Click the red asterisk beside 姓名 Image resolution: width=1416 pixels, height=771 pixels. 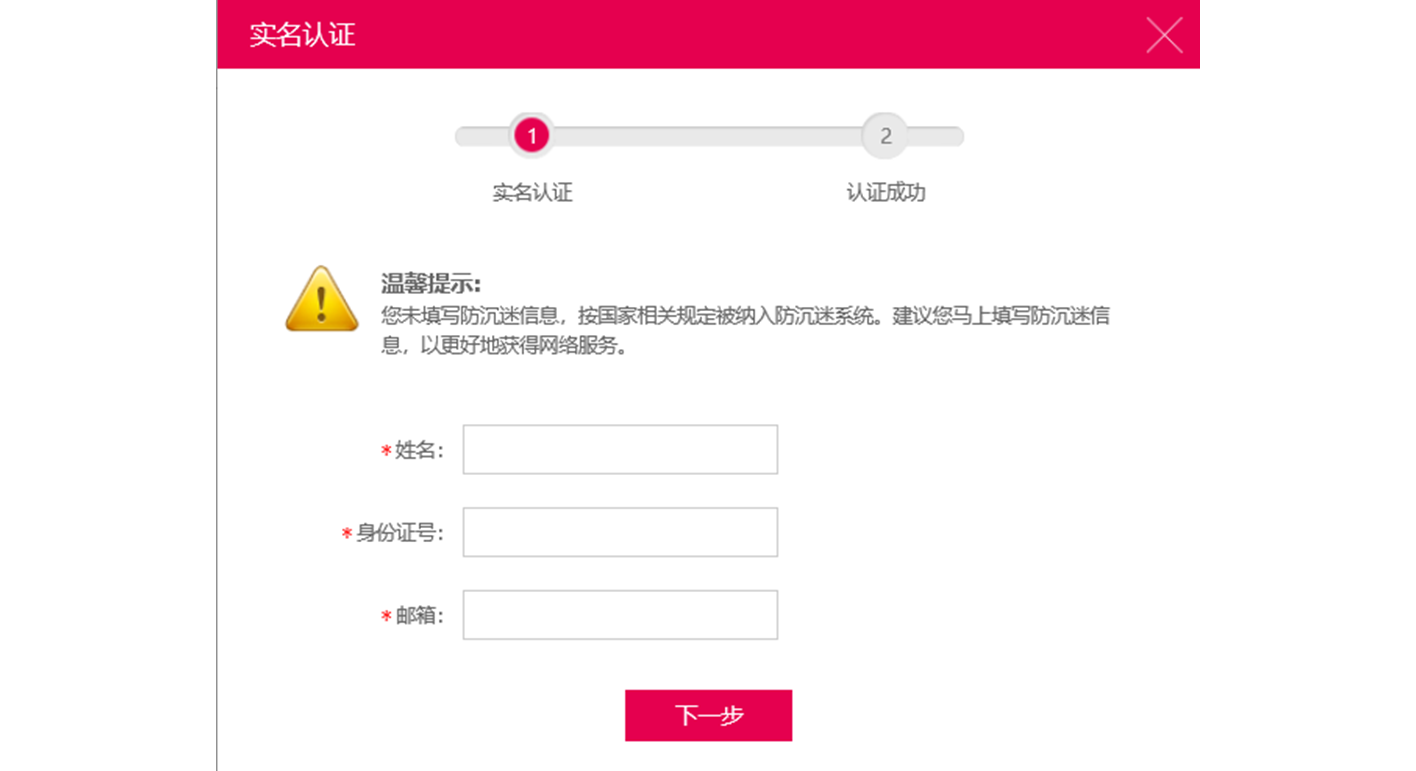click(386, 452)
